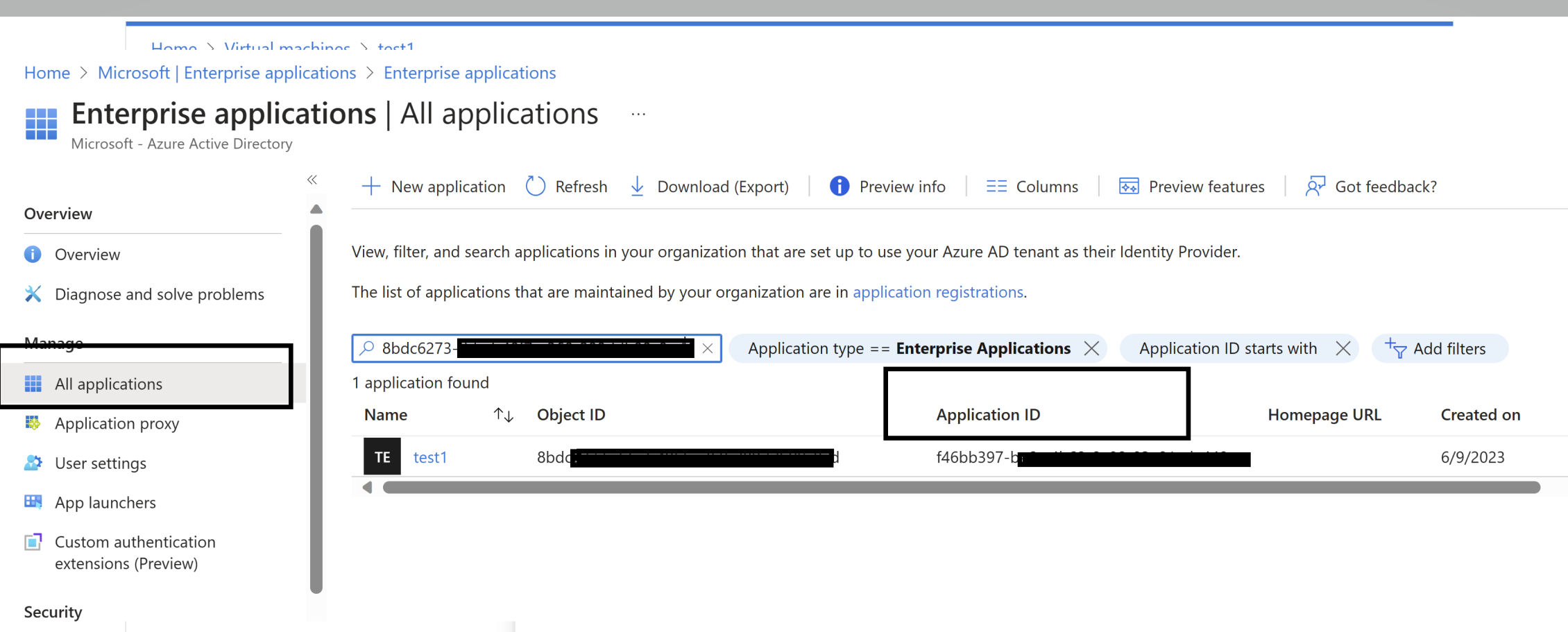Open Preview features

click(x=1129, y=186)
